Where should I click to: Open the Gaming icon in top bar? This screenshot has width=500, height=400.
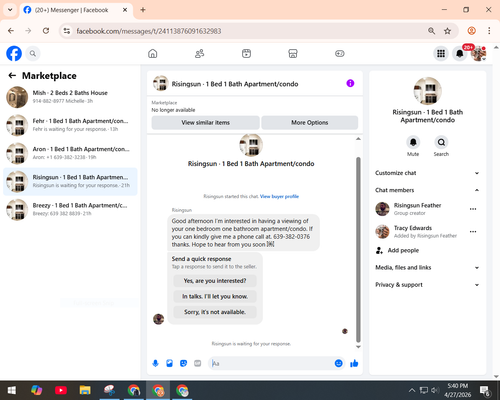tap(340, 53)
